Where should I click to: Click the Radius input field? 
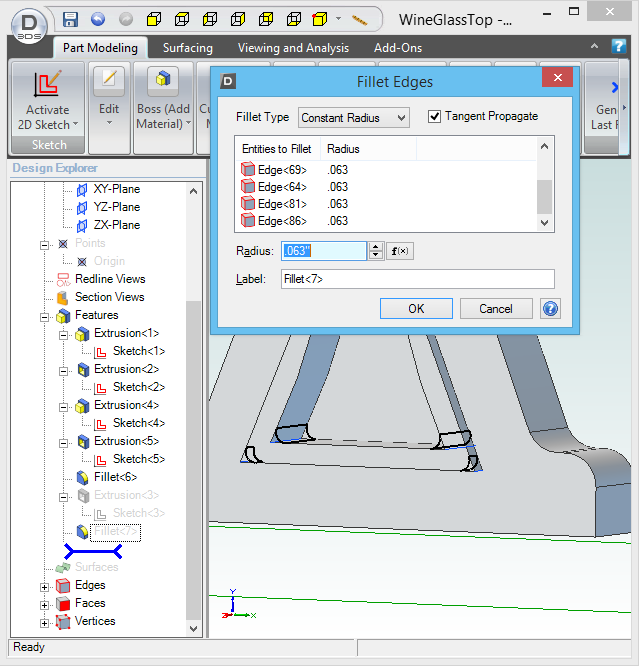(x=324, y=251)
